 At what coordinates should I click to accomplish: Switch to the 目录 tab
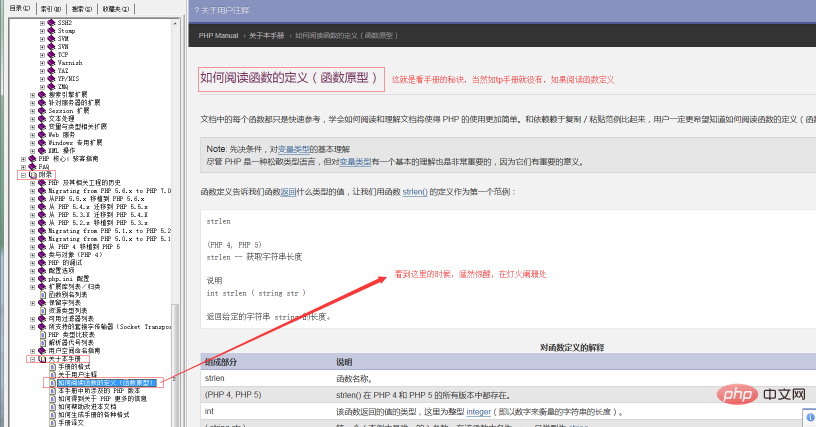[20, 8]
